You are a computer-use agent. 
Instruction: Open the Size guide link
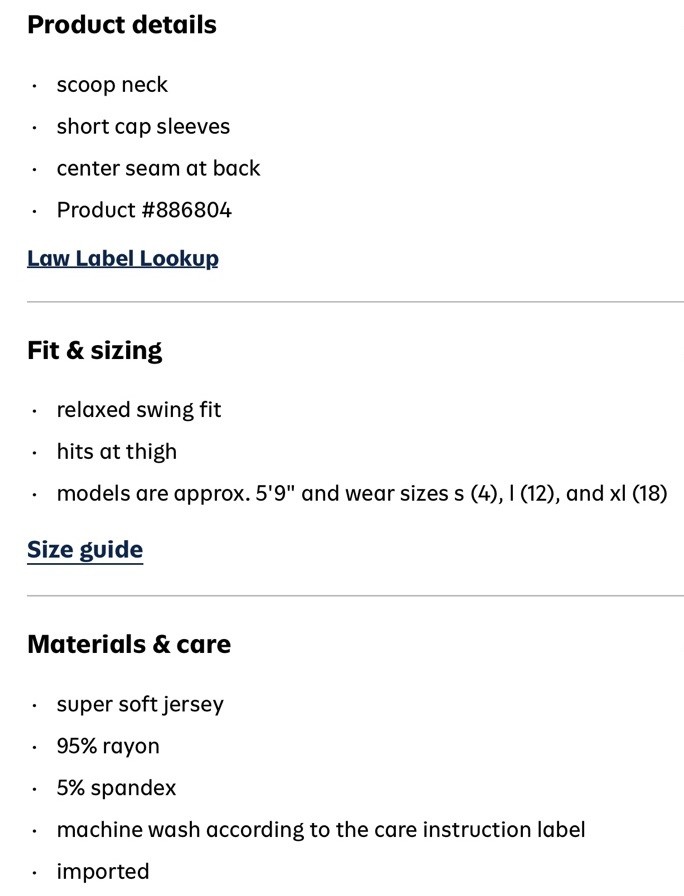click(85, 550)
